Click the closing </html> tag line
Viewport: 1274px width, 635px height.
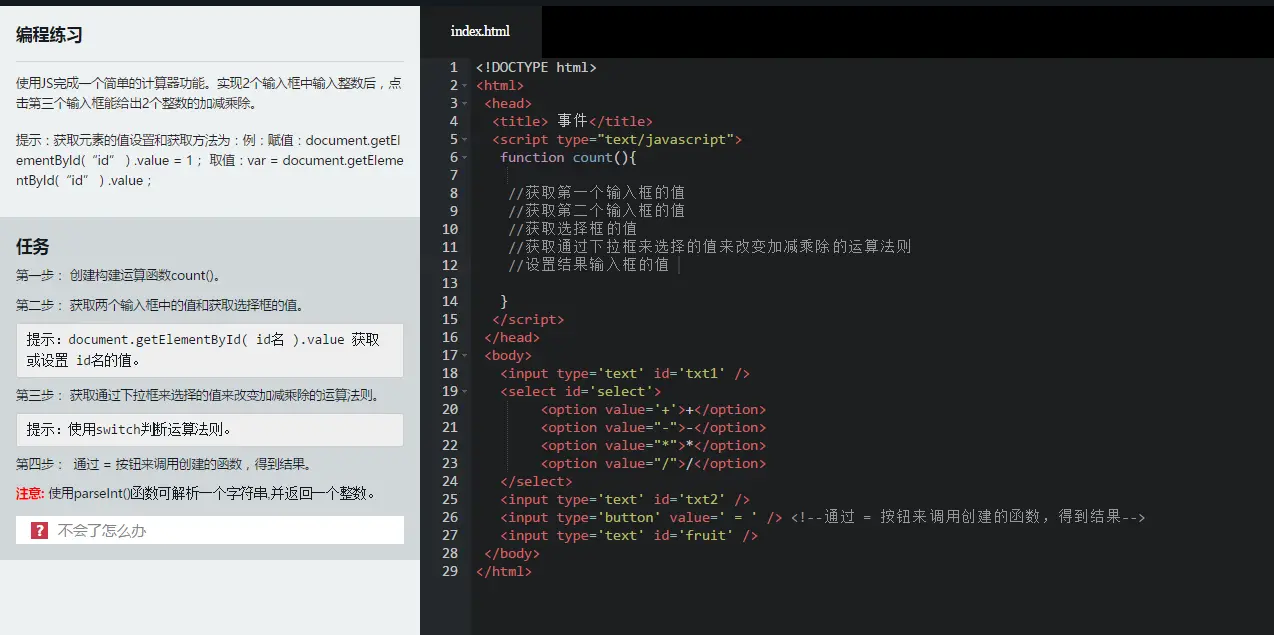(x=504, y=572)
